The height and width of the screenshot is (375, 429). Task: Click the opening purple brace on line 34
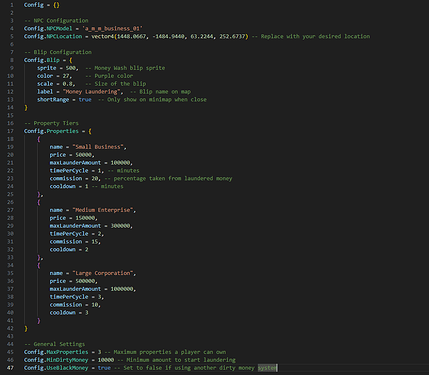click(x=39, y=265)
